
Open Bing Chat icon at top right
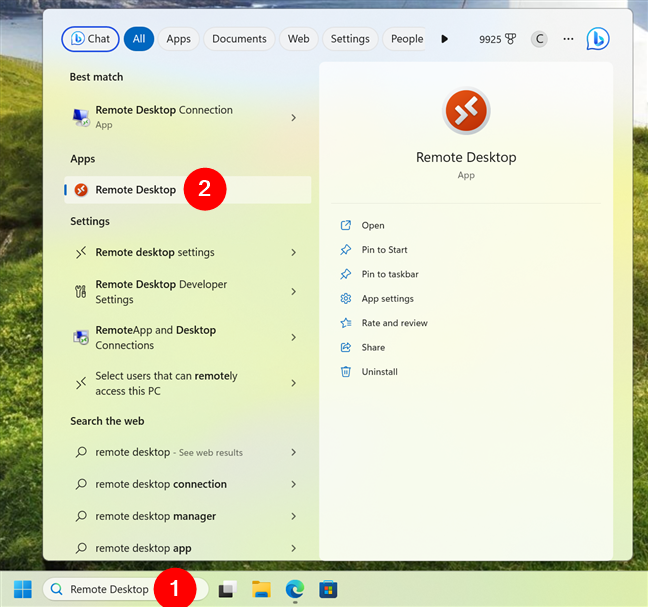point(598,39)
